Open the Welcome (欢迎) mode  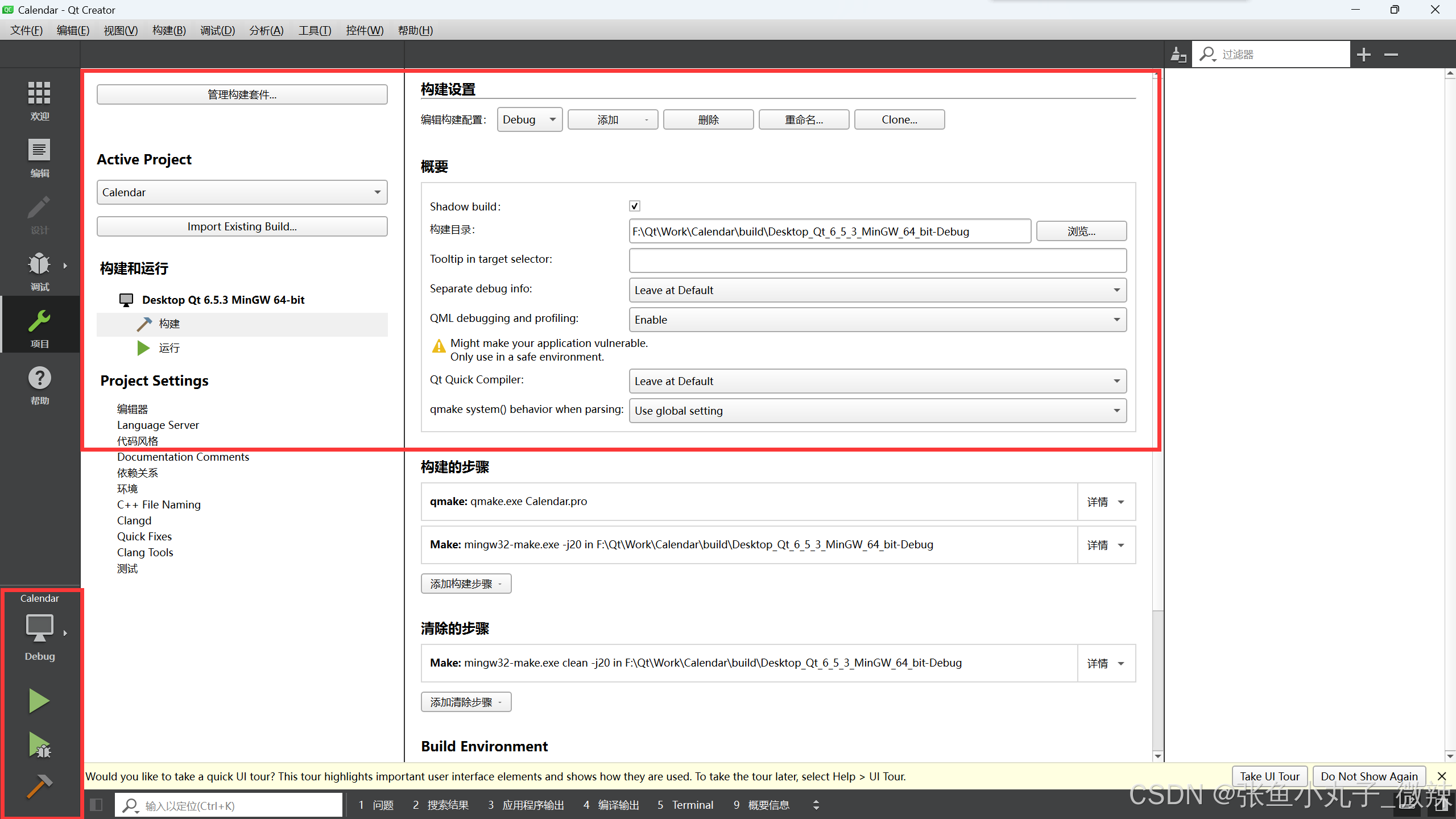39,100
